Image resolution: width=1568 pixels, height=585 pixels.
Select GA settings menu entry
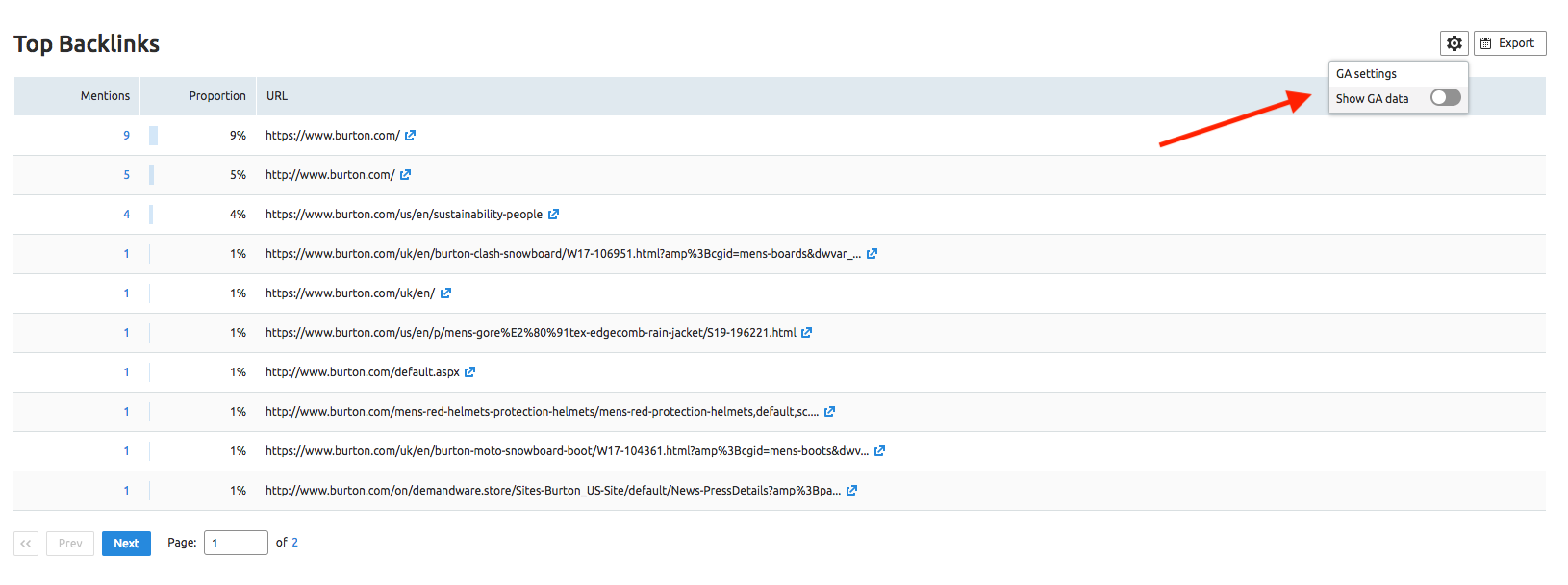click(1366, 74)
